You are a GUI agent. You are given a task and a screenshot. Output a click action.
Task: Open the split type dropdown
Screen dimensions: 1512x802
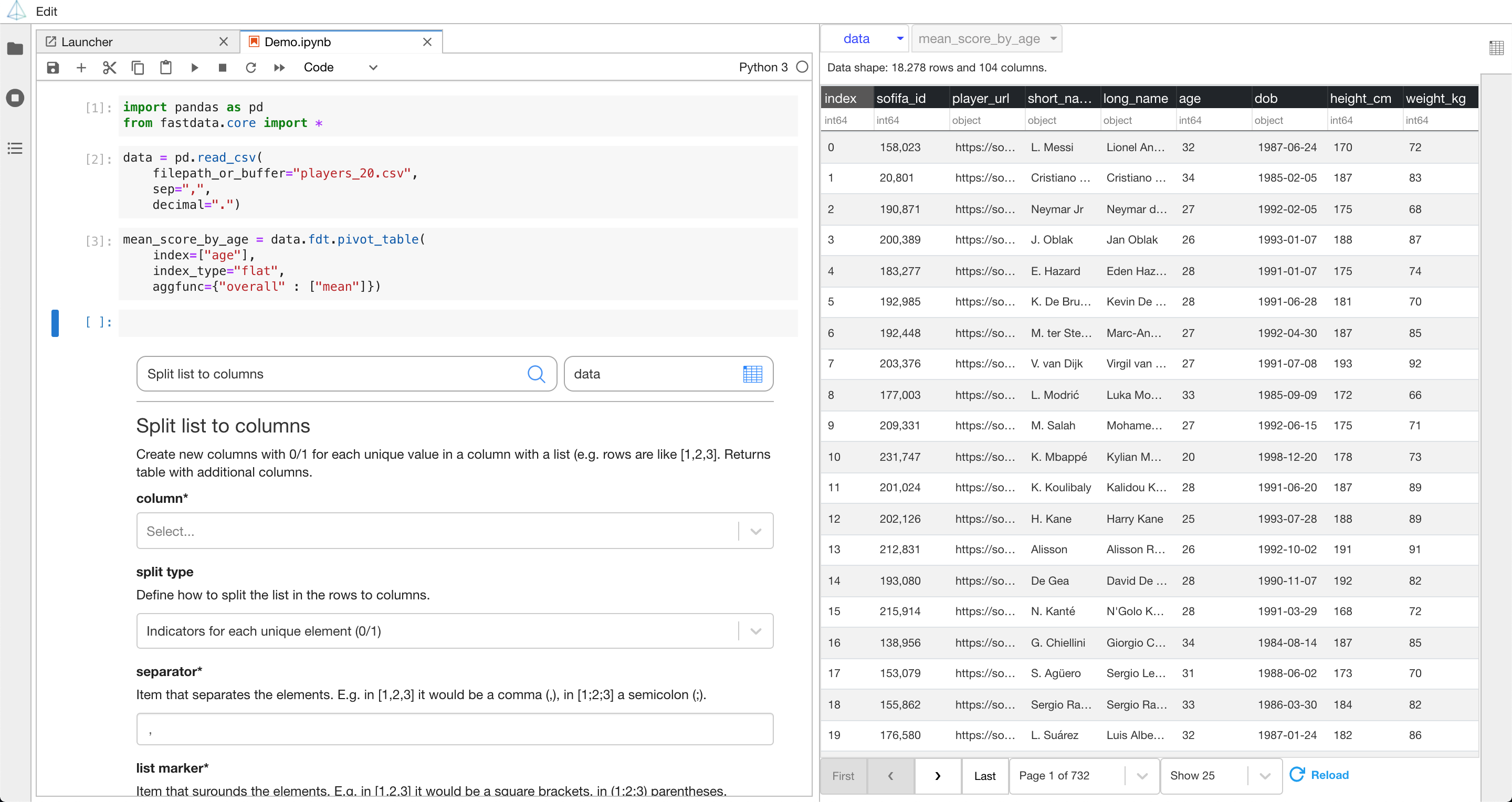755,631
